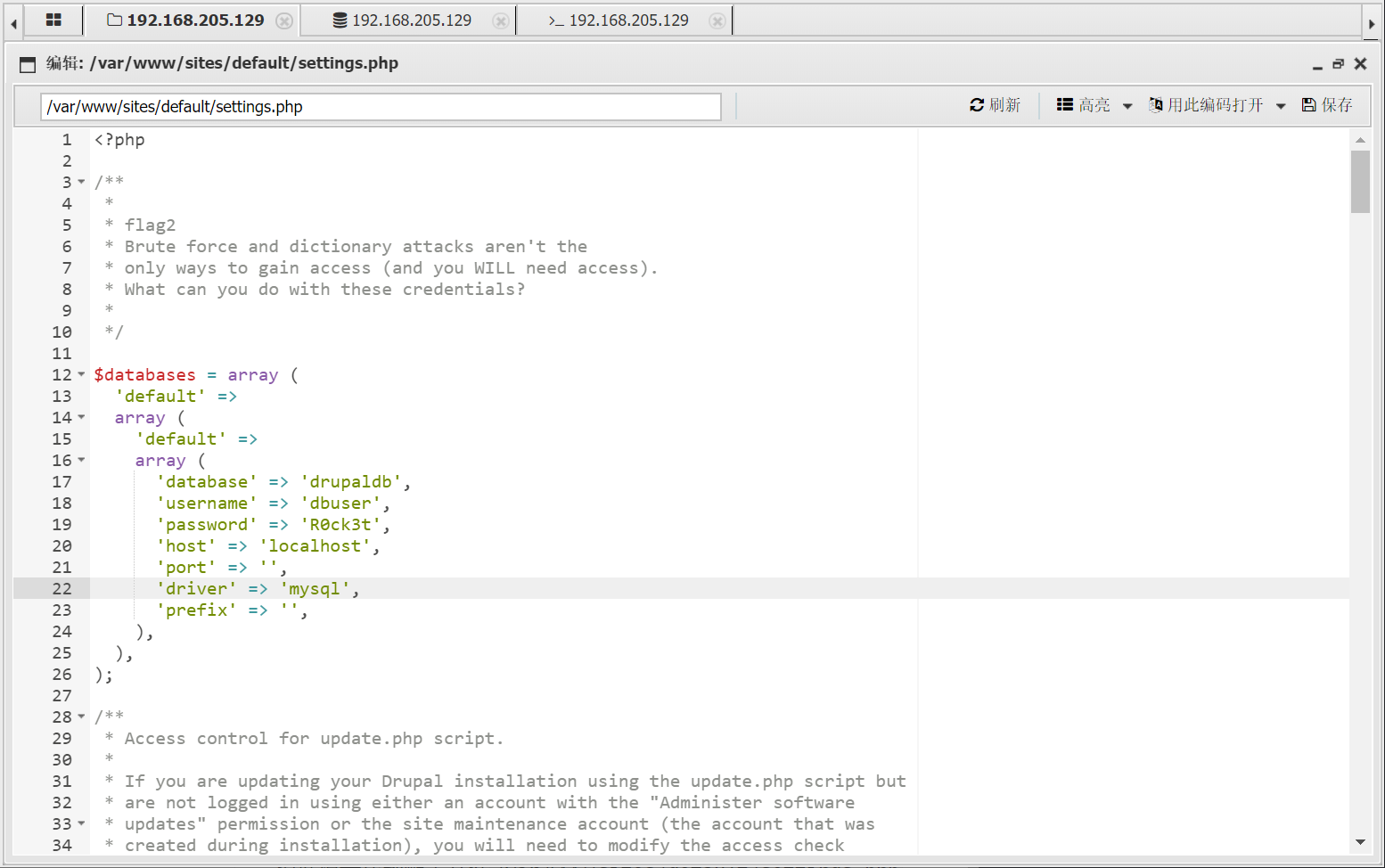The height and width of the screenshot is (868, 1385).
Task: Switch to the terminal 192.168.205.129 tab
Action: pyautogui.click(x=619, y=20)
